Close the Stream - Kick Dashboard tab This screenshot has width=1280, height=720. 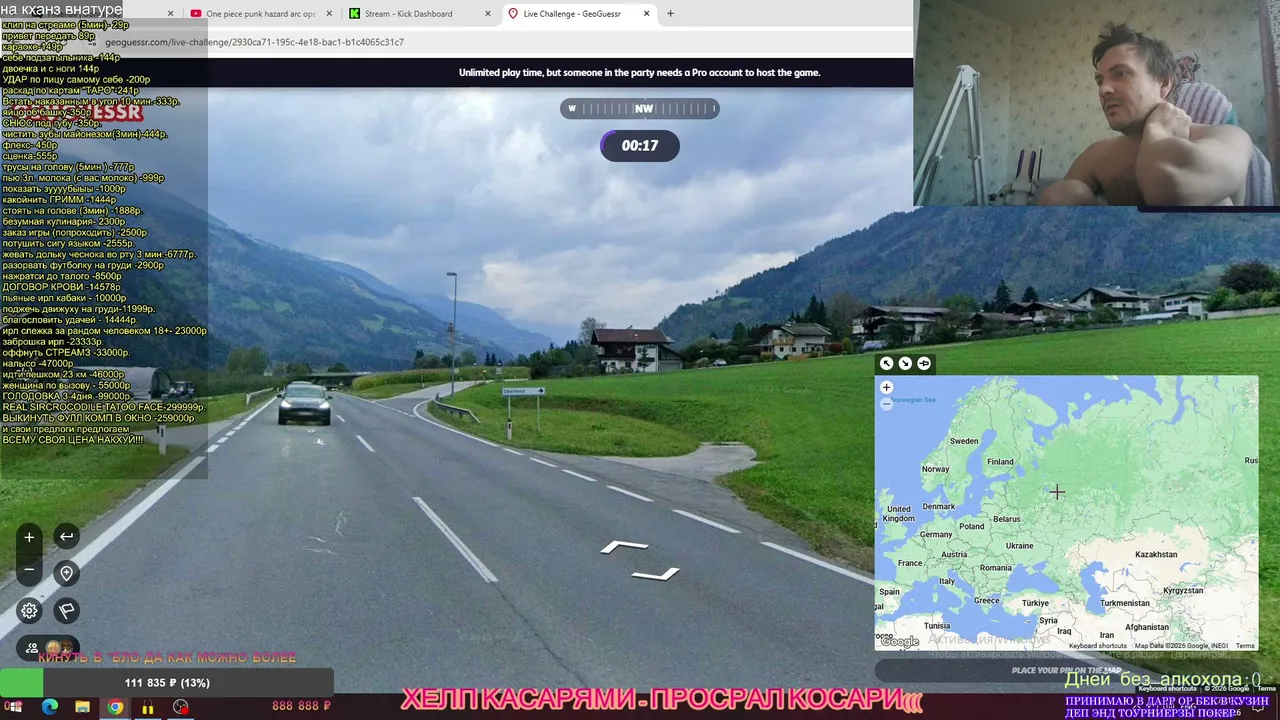pos(488,14)
